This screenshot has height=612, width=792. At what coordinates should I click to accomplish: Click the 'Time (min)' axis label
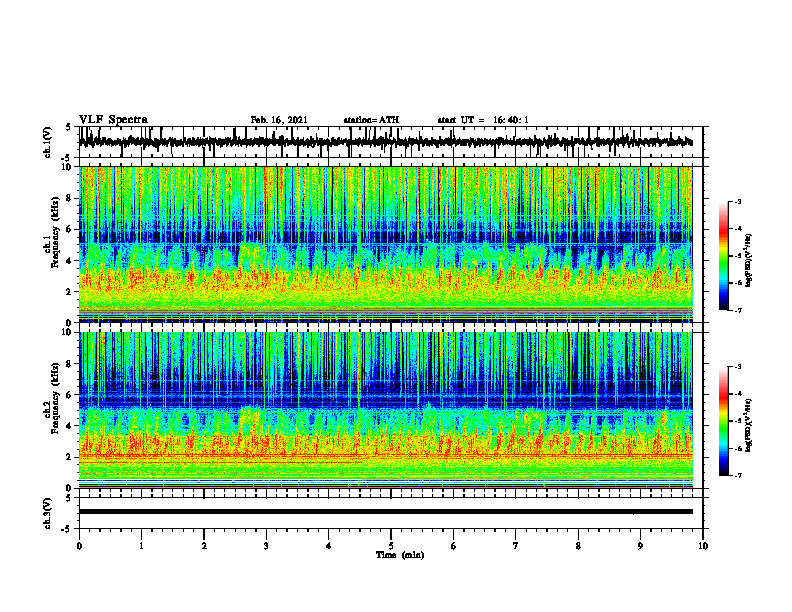click(400, 555)
